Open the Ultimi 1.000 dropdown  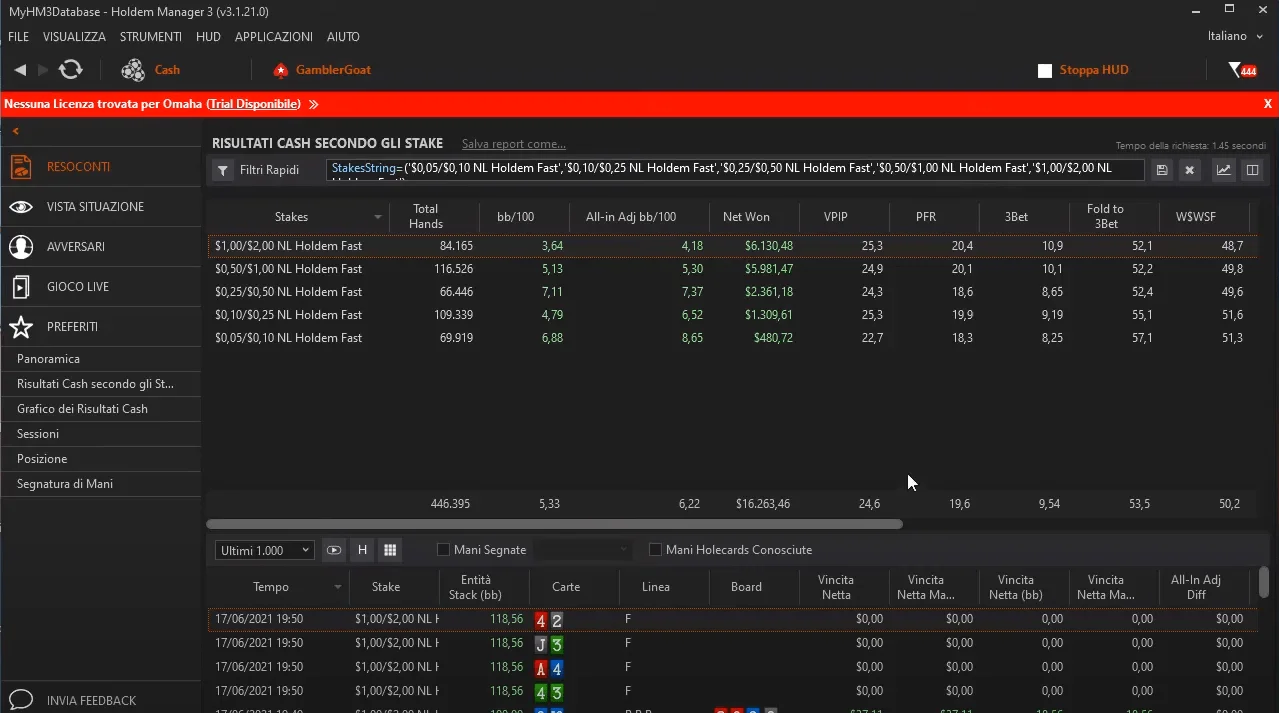click(x=264, y=551)
